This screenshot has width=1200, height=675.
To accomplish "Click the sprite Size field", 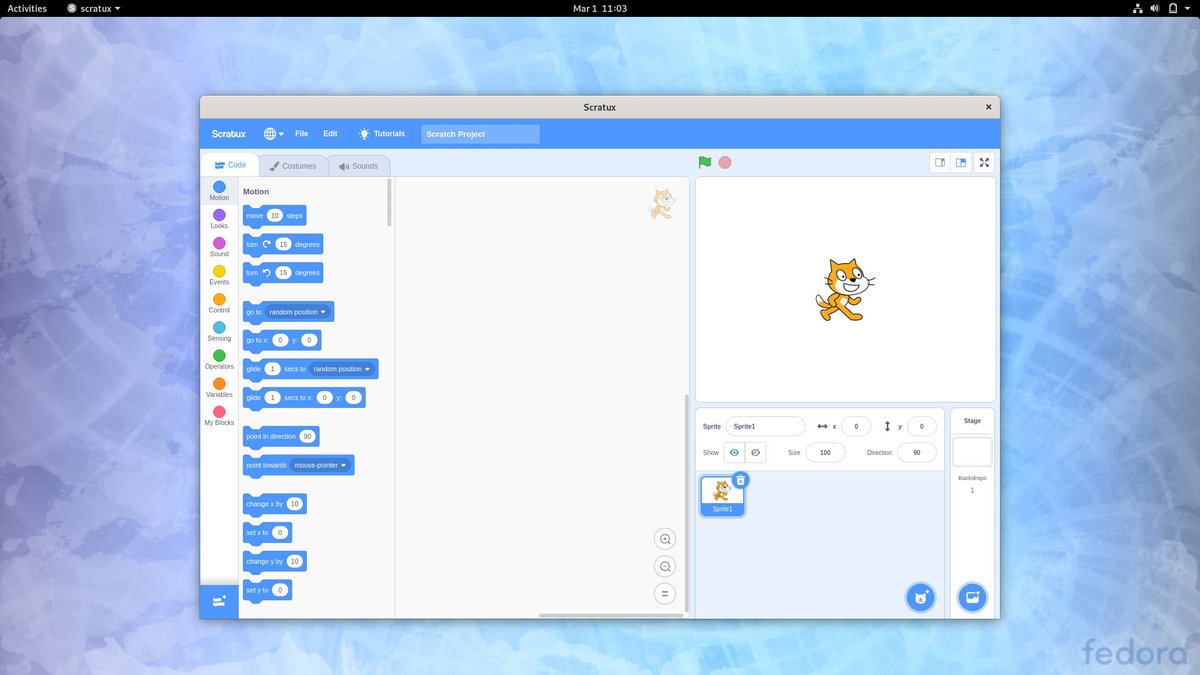I will point(825,453).
